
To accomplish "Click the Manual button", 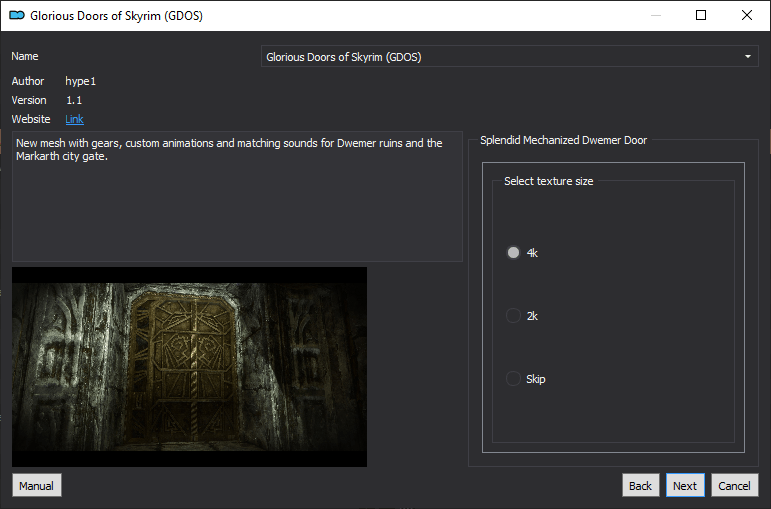I will pos(37,485).
